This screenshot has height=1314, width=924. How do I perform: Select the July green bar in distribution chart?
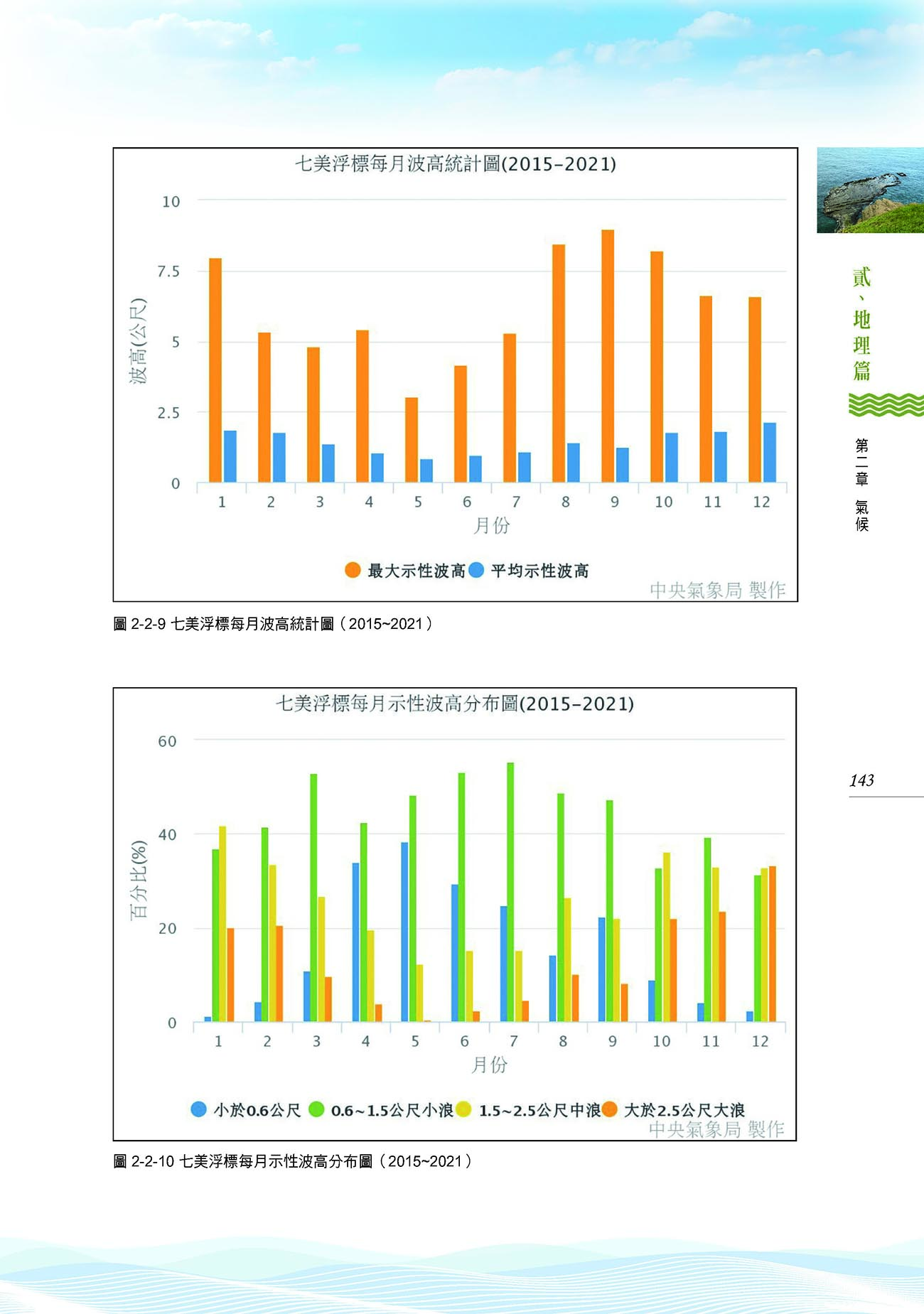[510, 892]
